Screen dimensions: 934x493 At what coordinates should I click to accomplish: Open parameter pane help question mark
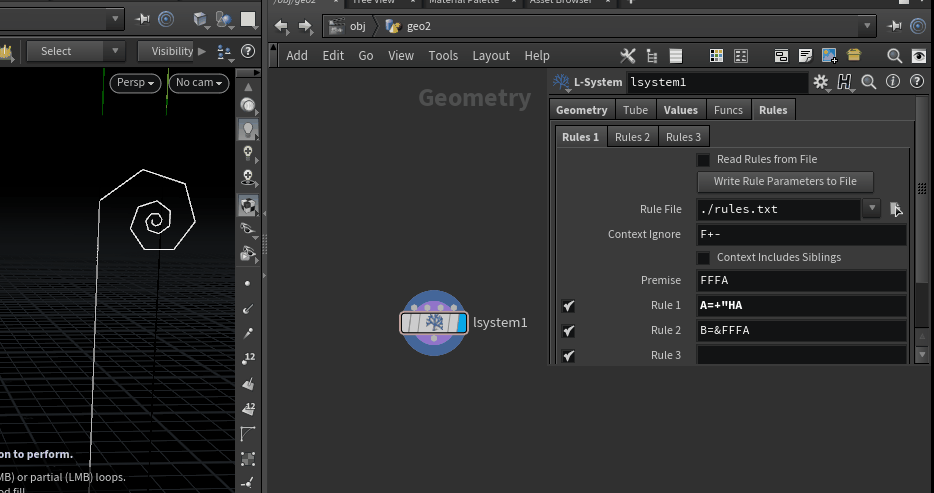click(x=917, y=82)
